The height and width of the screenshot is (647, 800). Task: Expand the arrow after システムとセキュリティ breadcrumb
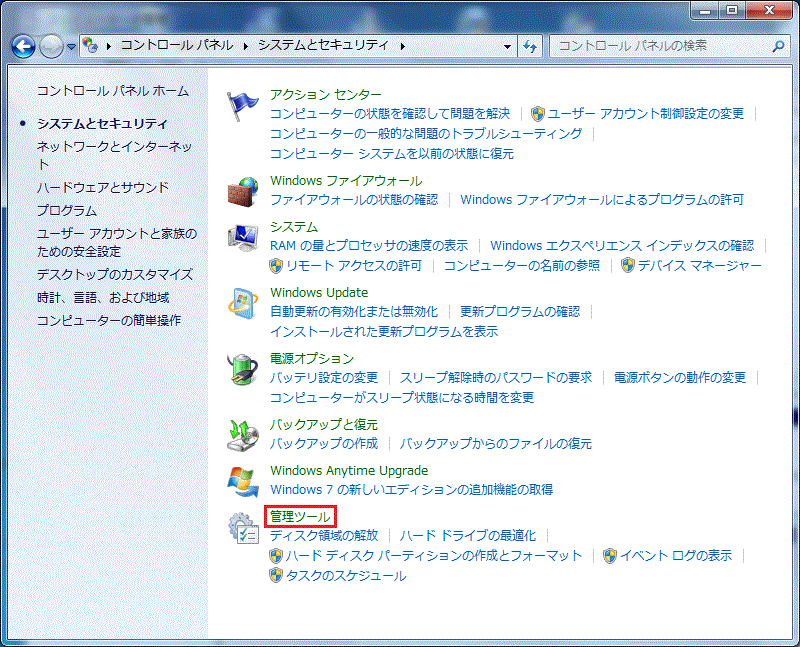pyautogui.click(x=403, y=46)
